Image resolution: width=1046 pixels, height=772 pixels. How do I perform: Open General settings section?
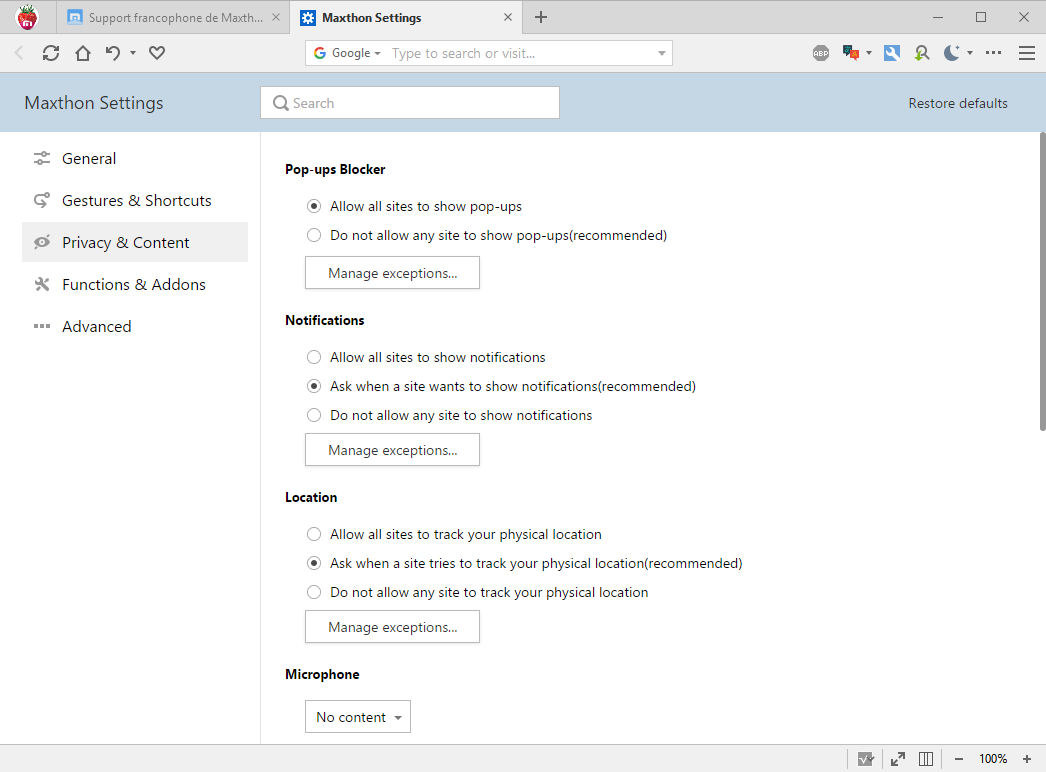tap(135, 158)
